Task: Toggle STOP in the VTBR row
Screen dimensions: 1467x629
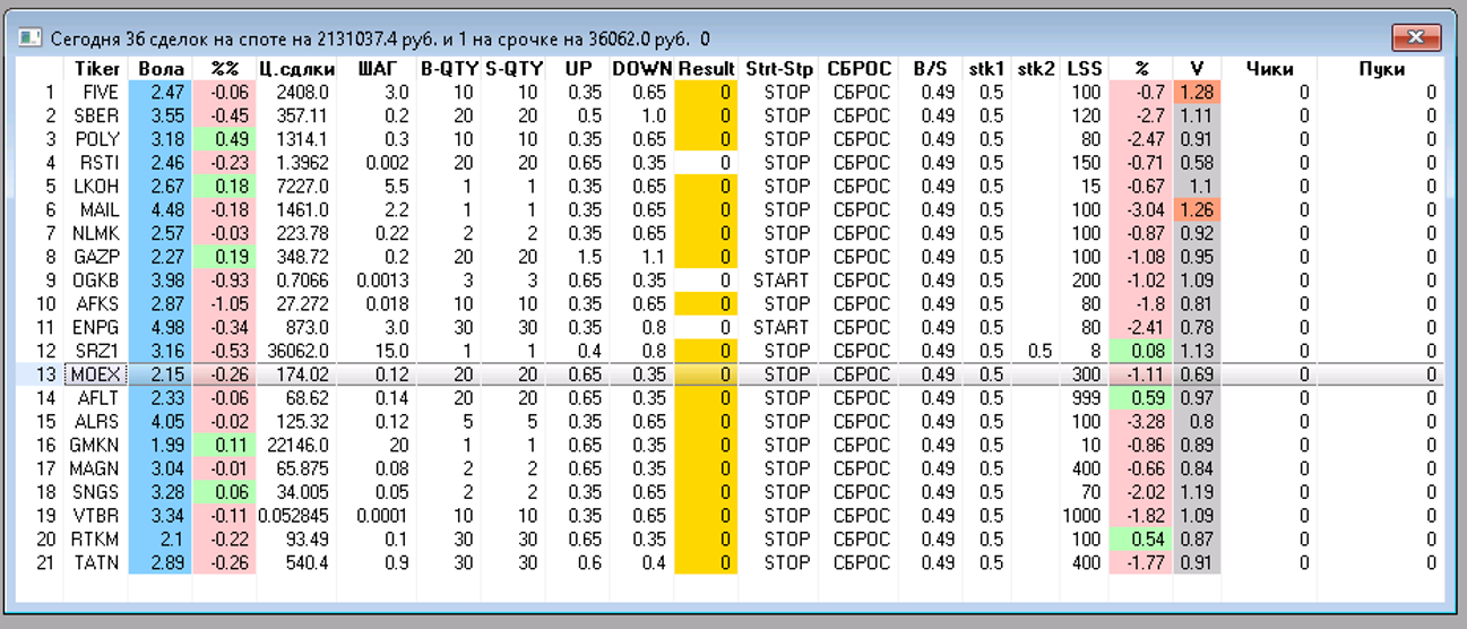Action: [786, 515]
